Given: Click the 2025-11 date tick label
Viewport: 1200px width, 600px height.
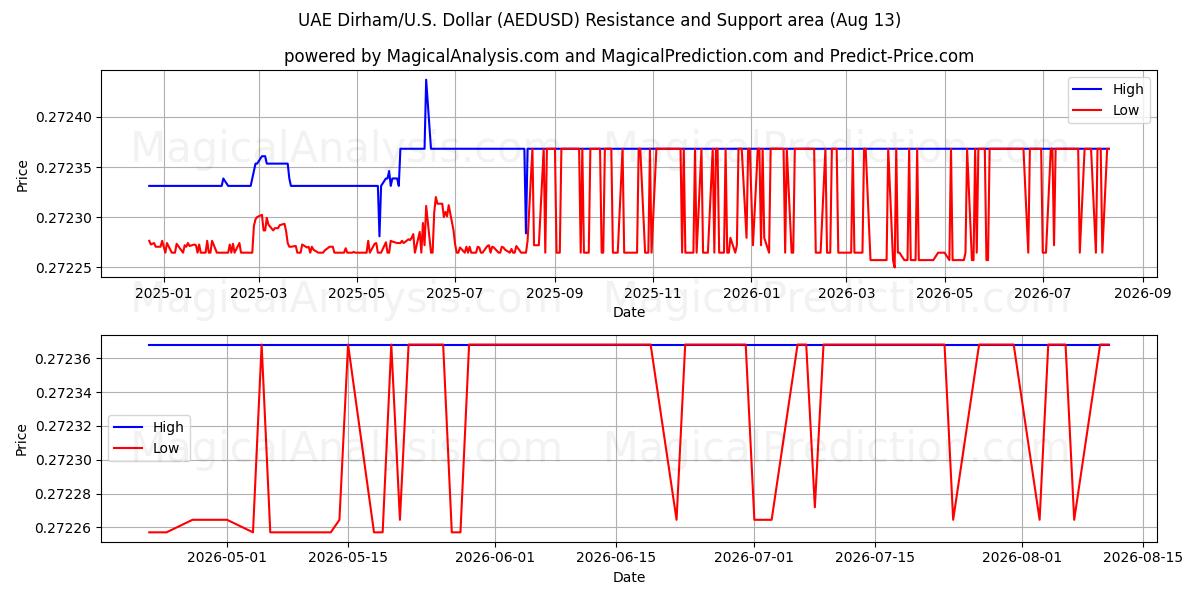Looking at the screenshot, I should click(x=652, y=293).
